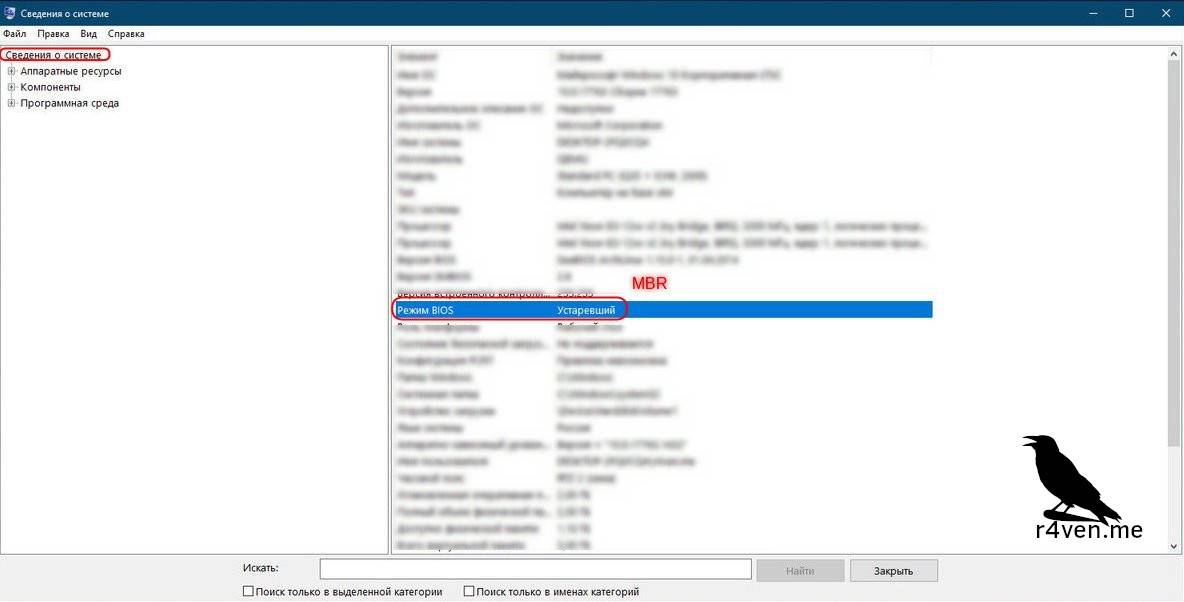Image resolution: width=1184 pixels, height=602 pixels.
Task: Click the scroll down arrow of details list
Action: coord(1174,546)
